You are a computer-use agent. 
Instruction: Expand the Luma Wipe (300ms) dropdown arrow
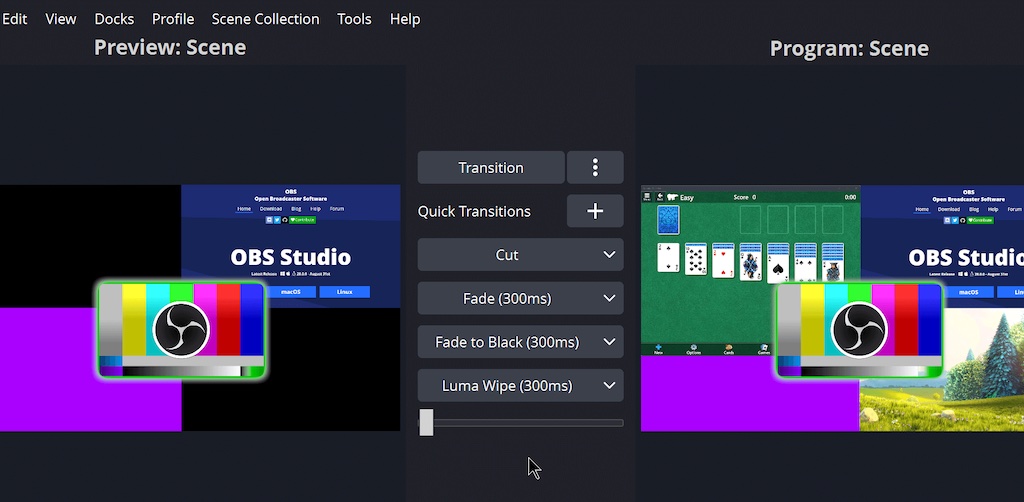click(609, 385)
